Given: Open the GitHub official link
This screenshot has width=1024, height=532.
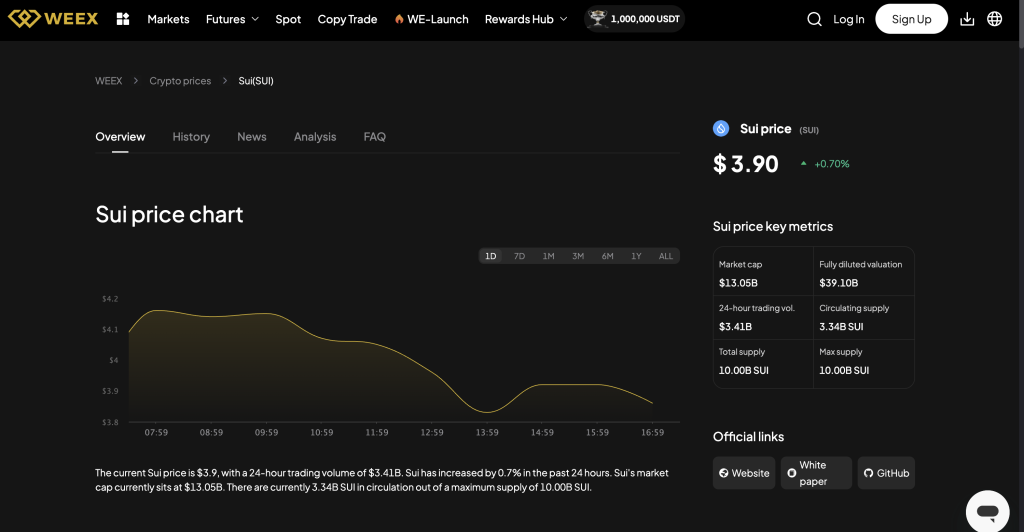Looking at the screenshot, I should click(x=886, y=473).
